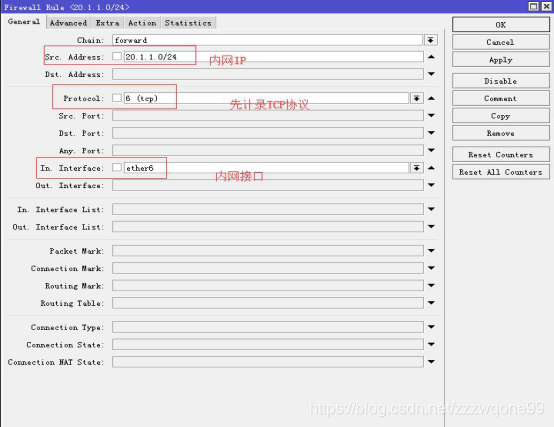Maximize the Firewall Rule window
Viewport: 554px width, 427px height.
click(534, 6)
